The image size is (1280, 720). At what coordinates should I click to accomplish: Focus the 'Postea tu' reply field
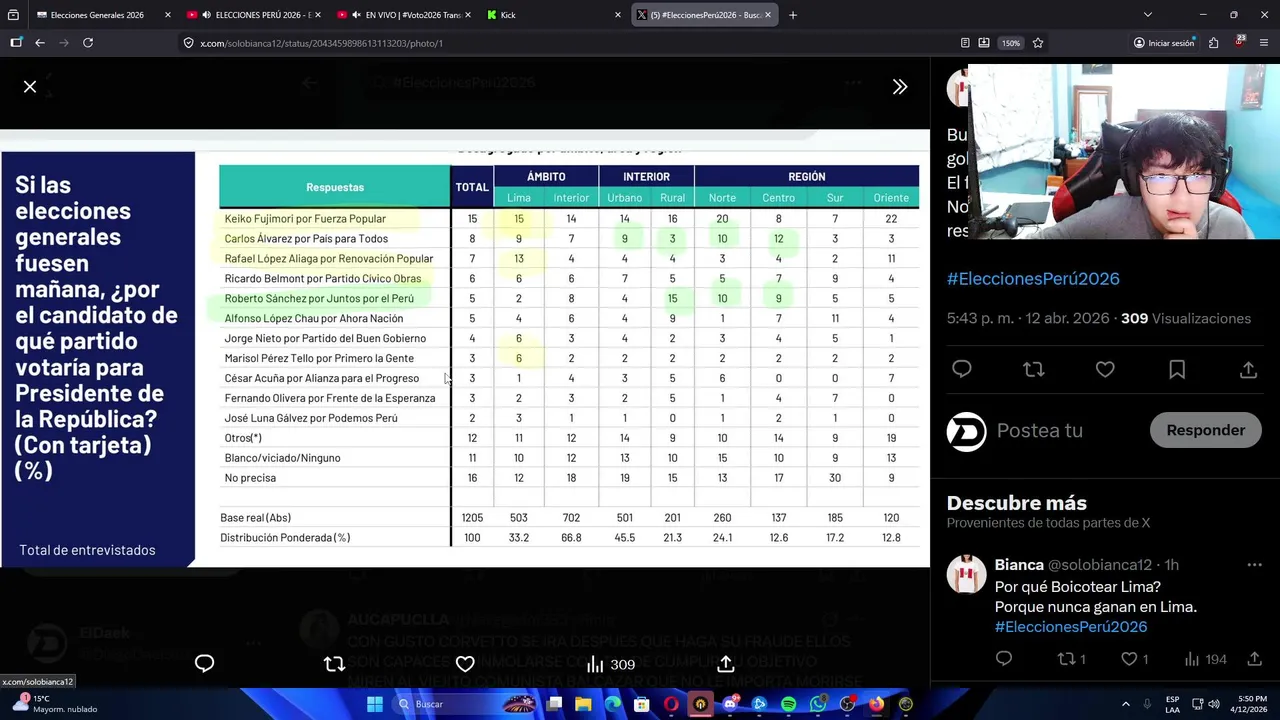1040,430
